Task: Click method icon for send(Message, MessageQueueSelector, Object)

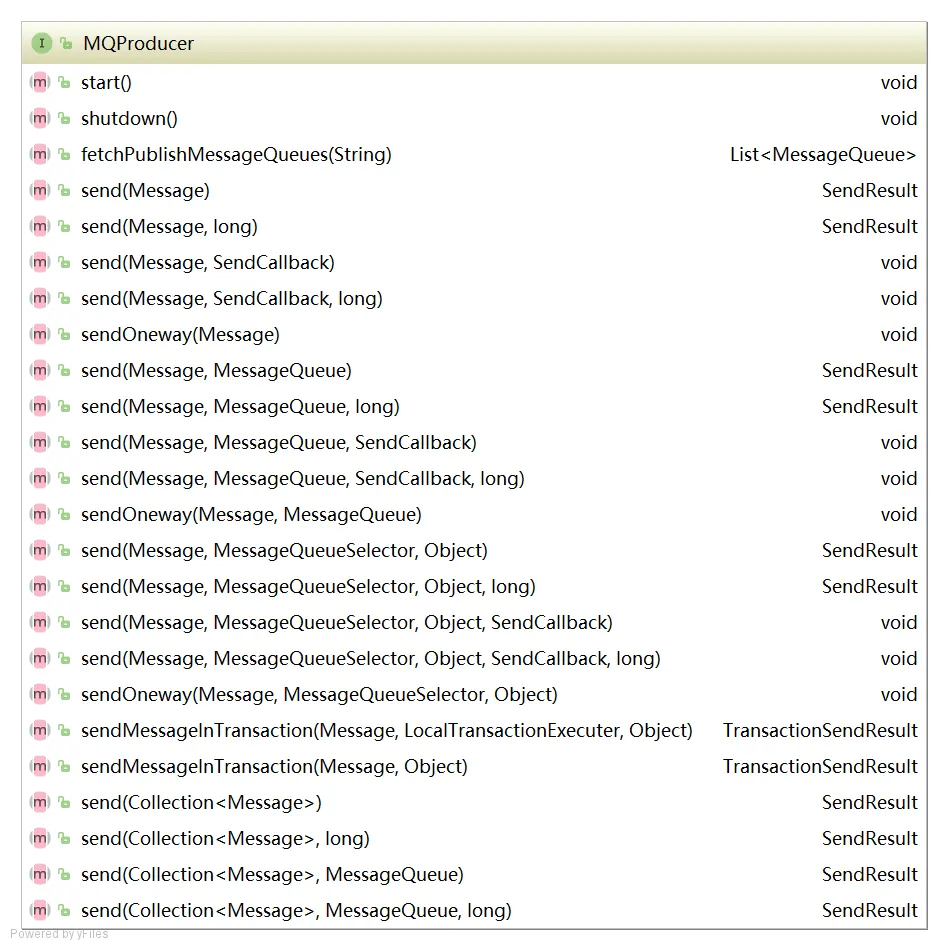Action: 40,550
